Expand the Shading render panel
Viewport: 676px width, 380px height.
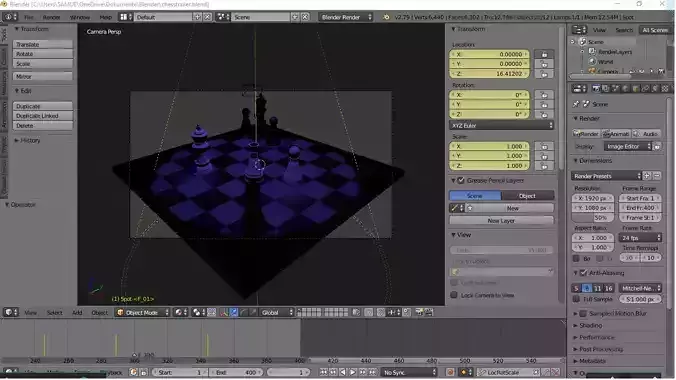576,326
